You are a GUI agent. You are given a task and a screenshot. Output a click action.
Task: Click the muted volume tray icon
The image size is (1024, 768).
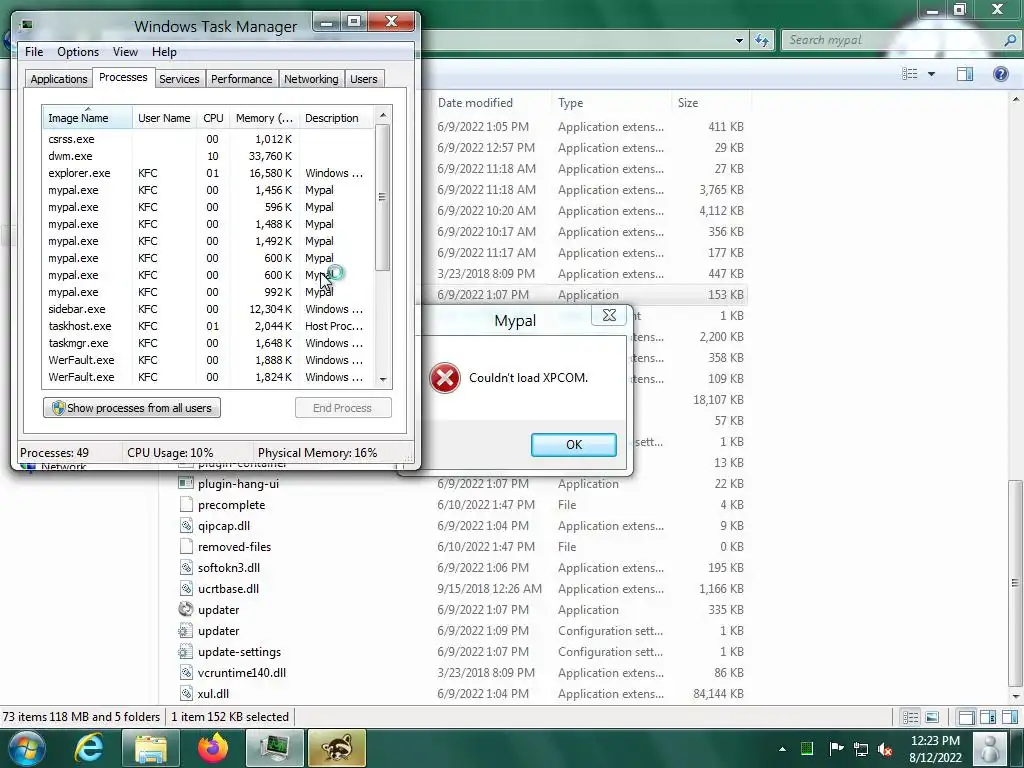(x=886, y=749)
